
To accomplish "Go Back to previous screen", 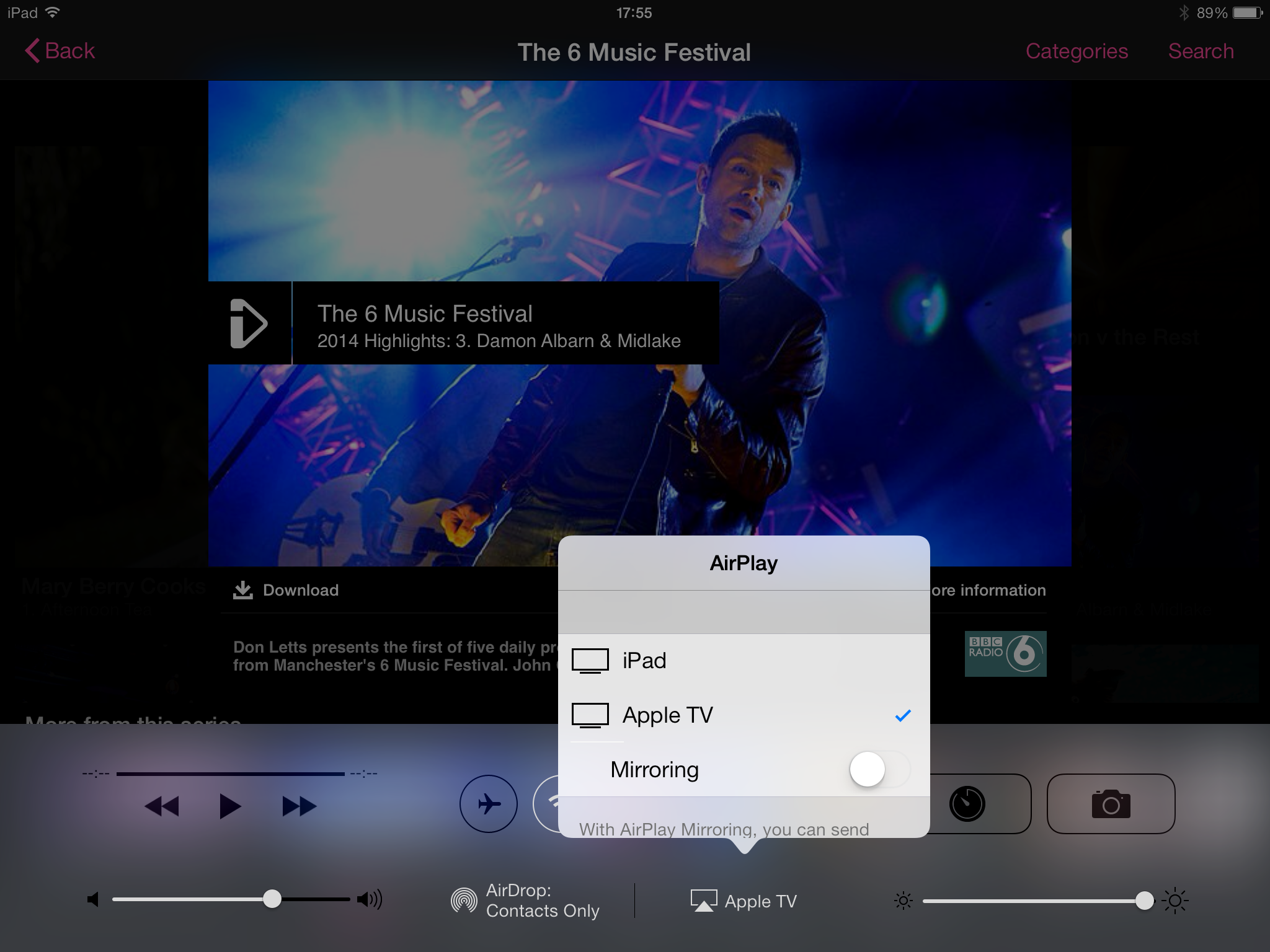I will (x=60, y=51).
